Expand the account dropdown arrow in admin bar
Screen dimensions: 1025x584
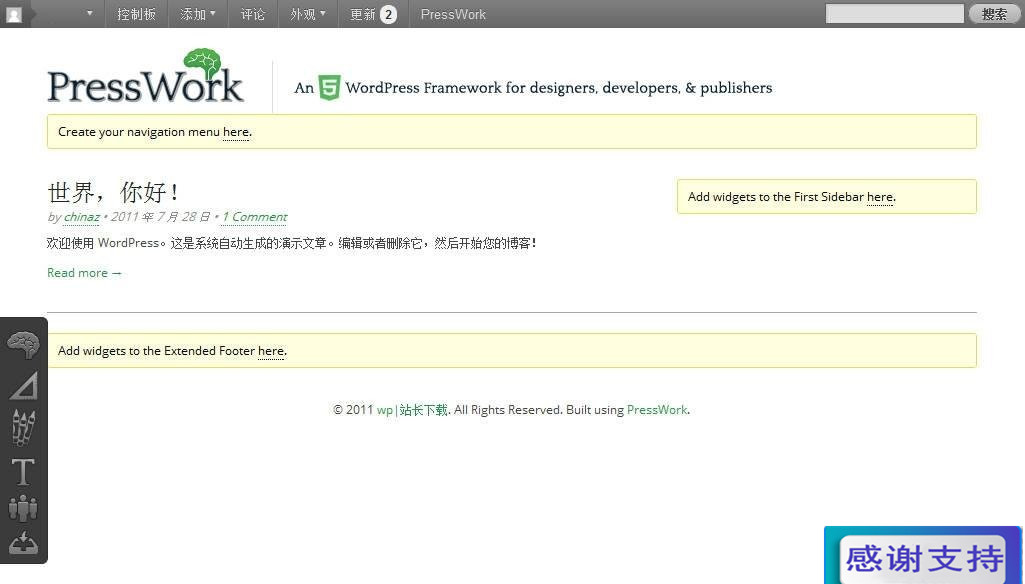(x=90, y=14)
